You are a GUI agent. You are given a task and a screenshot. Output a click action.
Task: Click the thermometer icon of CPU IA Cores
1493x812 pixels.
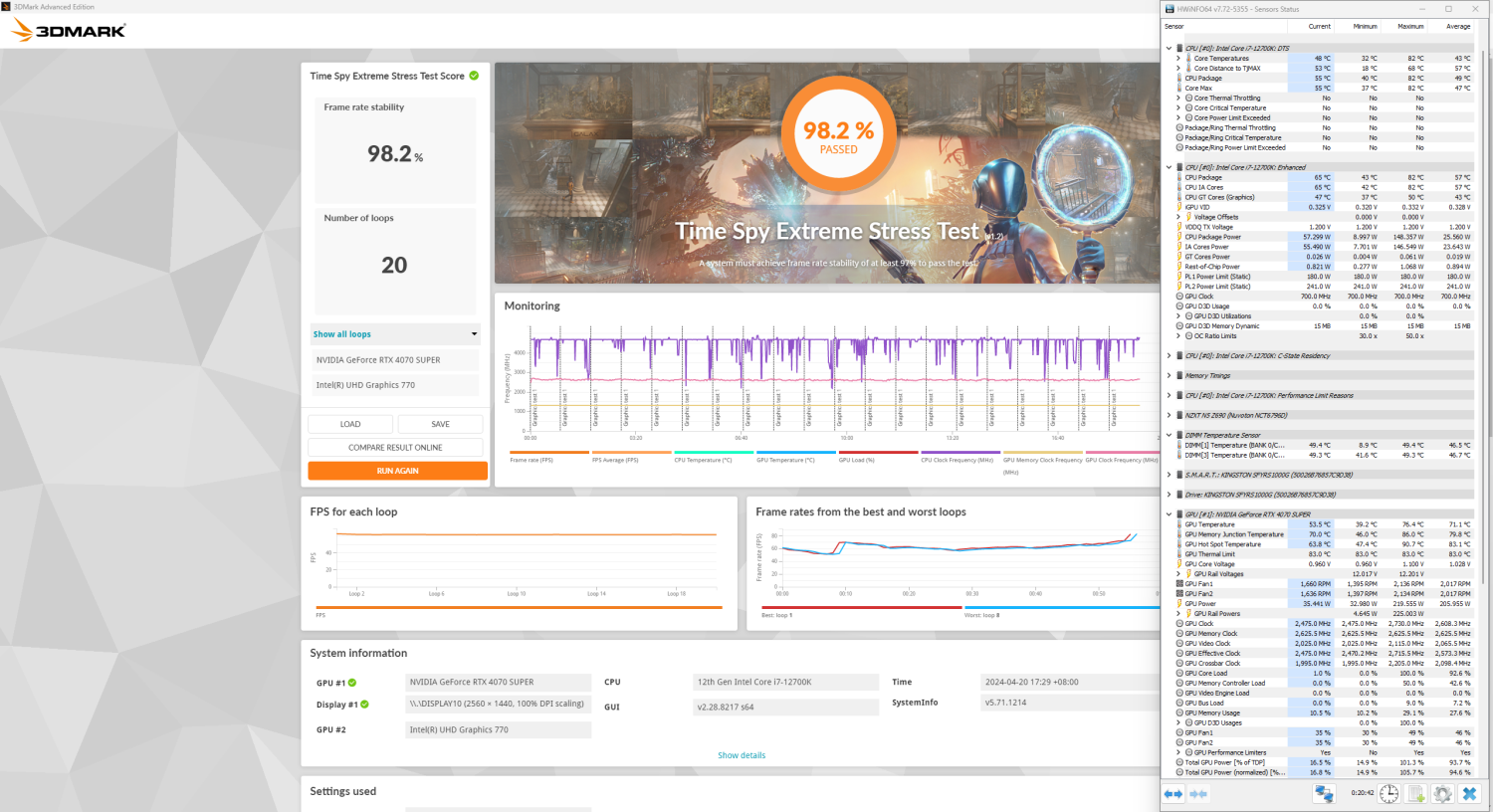coord(1179,187)
